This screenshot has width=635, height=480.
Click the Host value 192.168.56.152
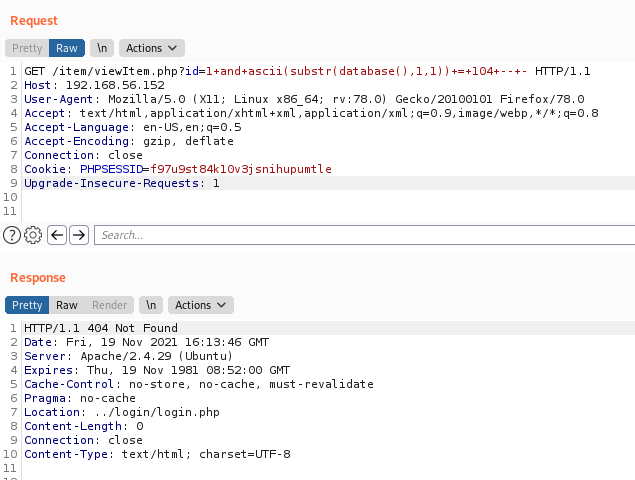[115, 85]
